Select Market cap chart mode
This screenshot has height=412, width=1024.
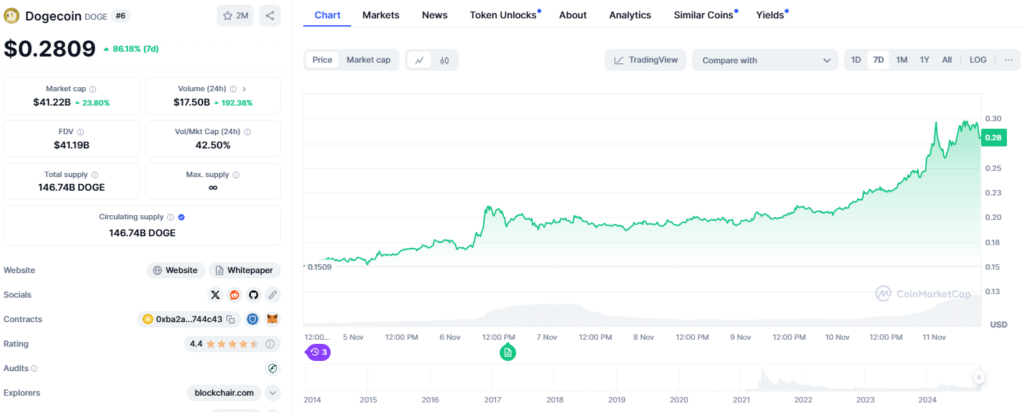click(368, 60)
